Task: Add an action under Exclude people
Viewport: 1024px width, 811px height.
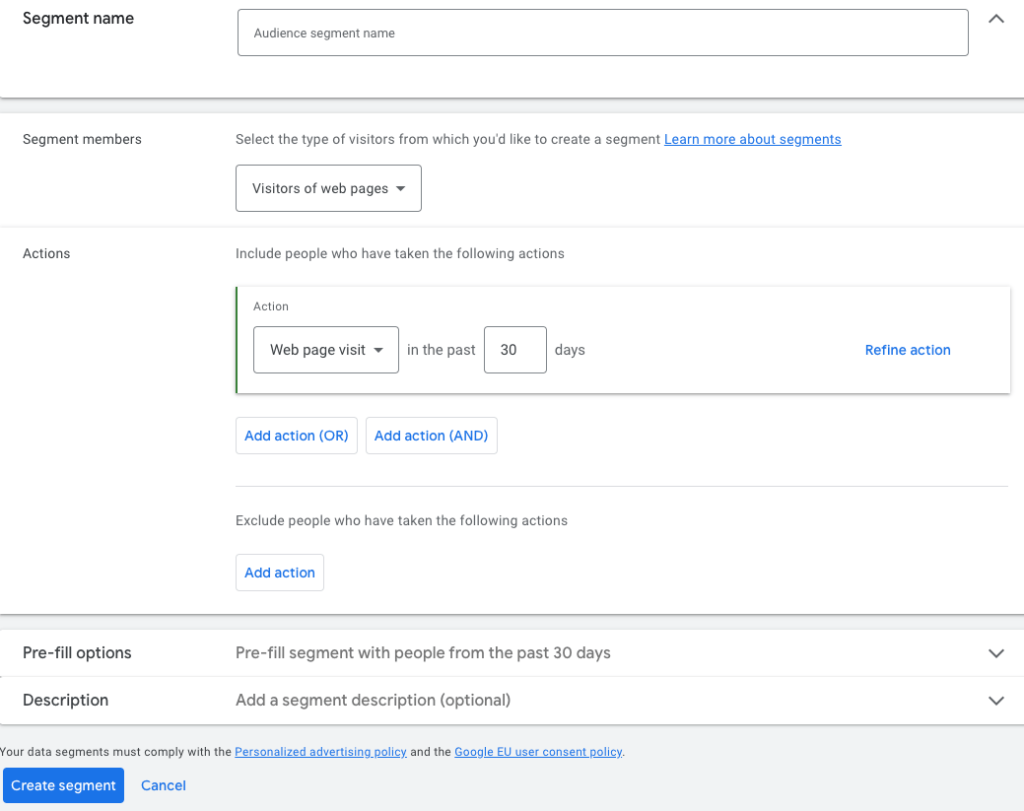Action: [279, 573]
